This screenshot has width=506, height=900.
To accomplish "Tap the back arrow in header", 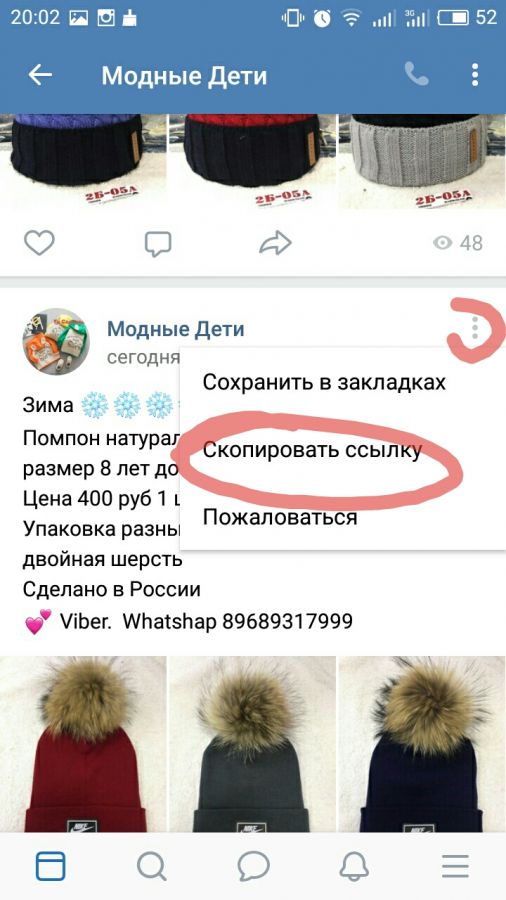I will [x=40, y=75].
